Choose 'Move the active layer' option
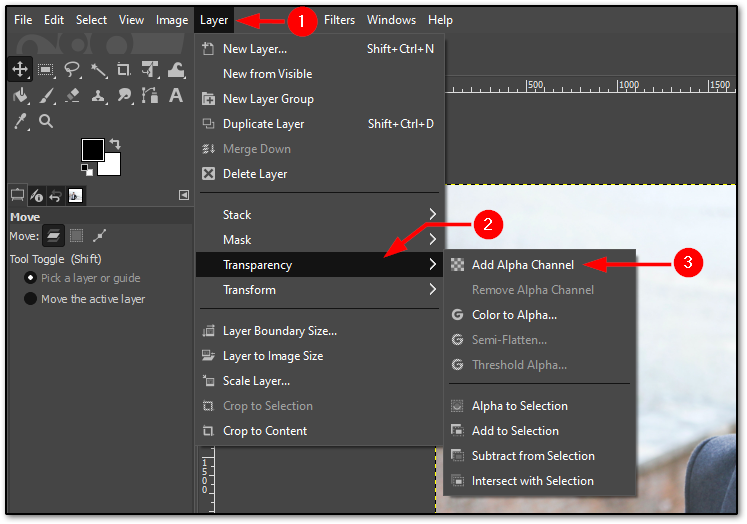Image resolution: width=747 pixels, height=524 pixels. [84, 299]
